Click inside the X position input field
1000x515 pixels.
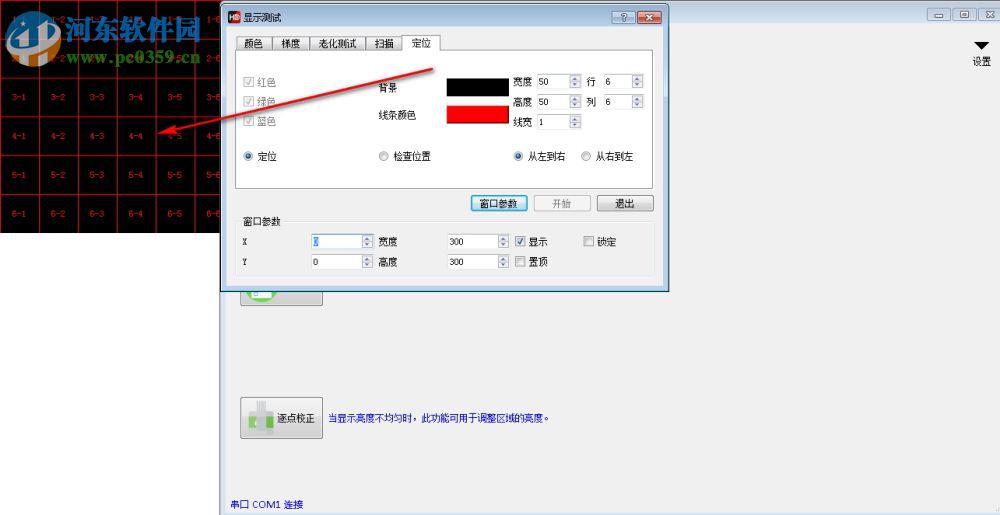click(336, 242)
